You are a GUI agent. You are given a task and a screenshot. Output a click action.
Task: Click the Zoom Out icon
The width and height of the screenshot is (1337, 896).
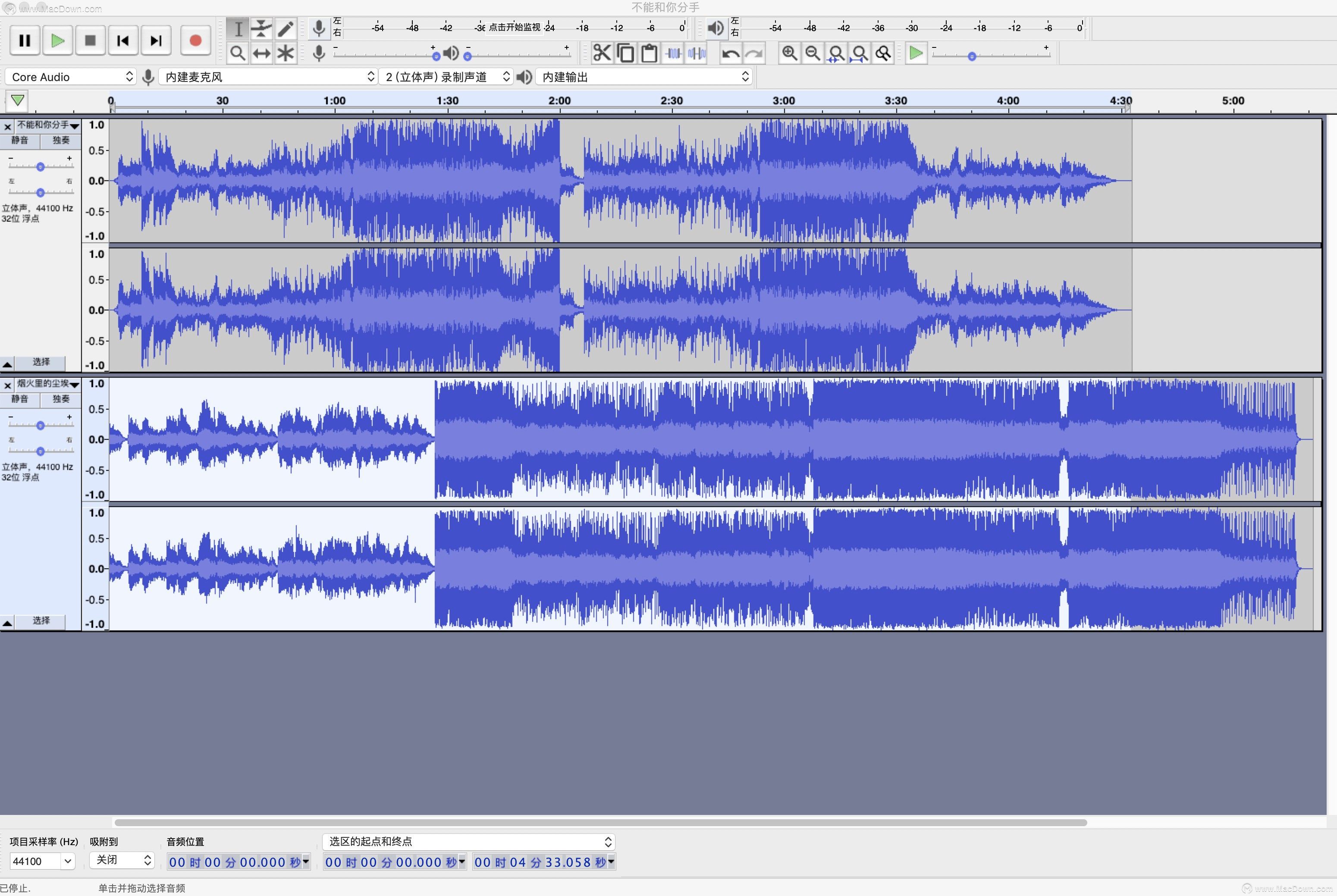coord(812,53)
